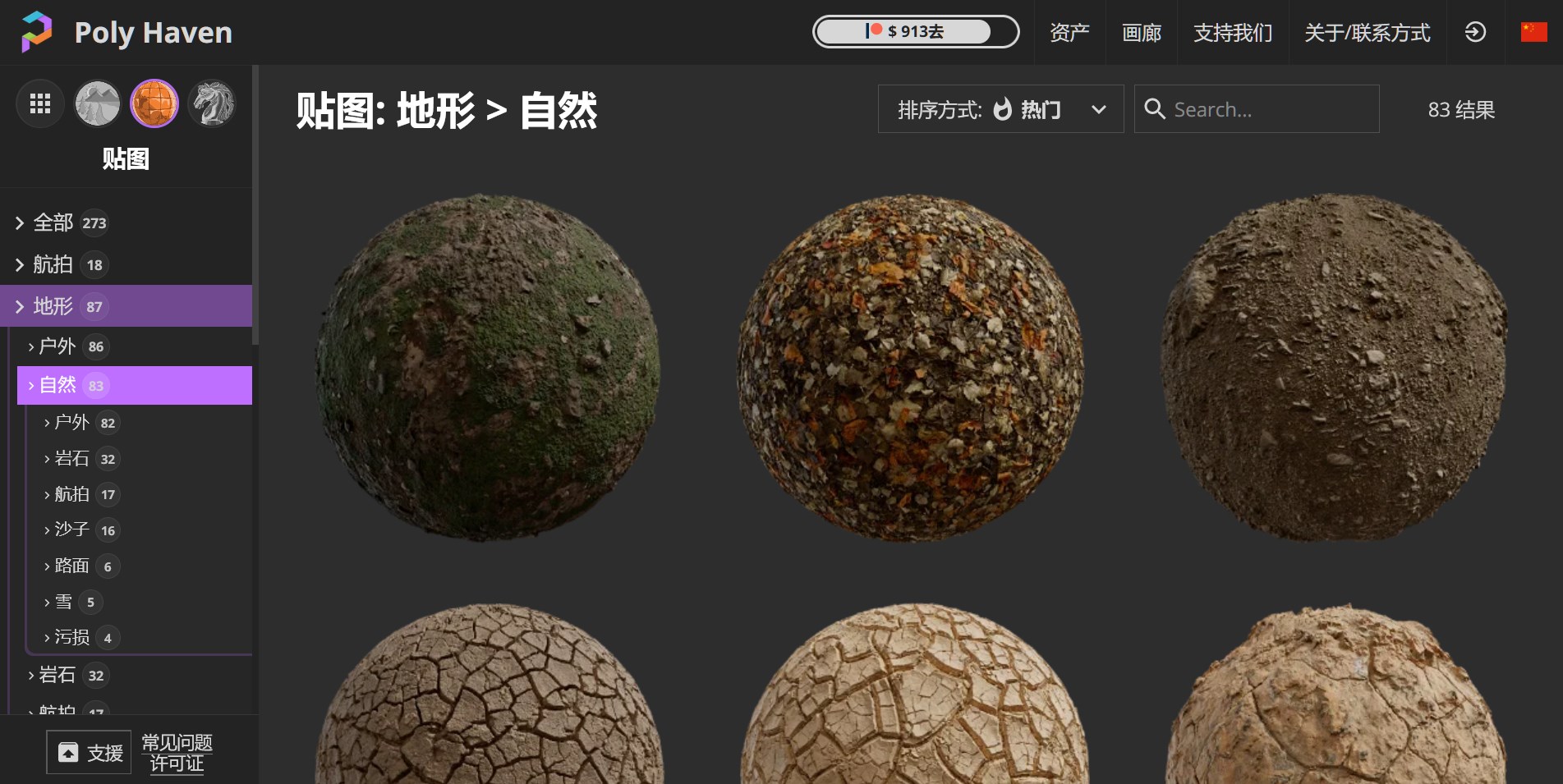Open the 关于/联系方式 menu item

pyautogui.click(x=1366, y=33)
